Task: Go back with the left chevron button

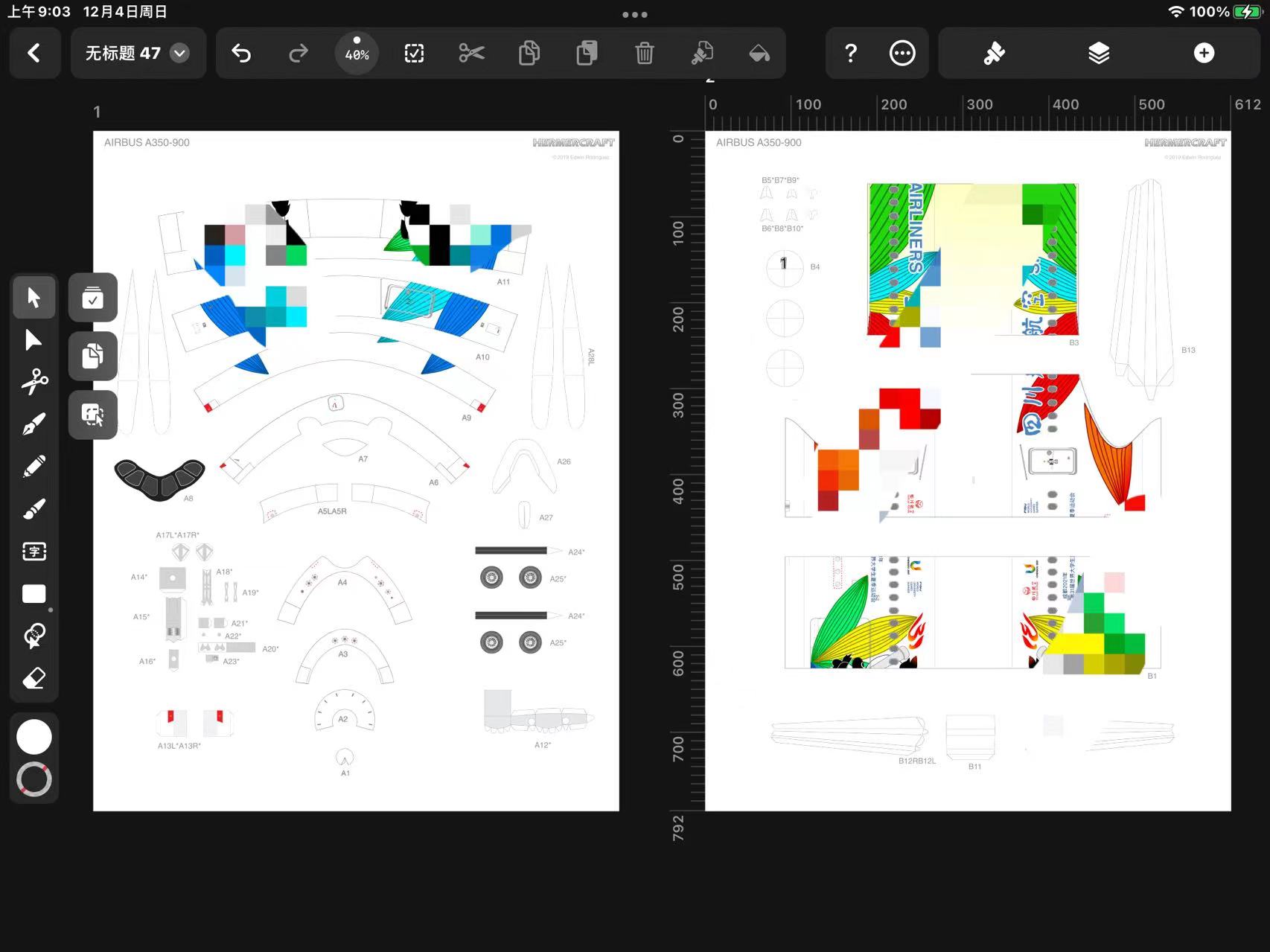Action: click(x=34, y=53)
